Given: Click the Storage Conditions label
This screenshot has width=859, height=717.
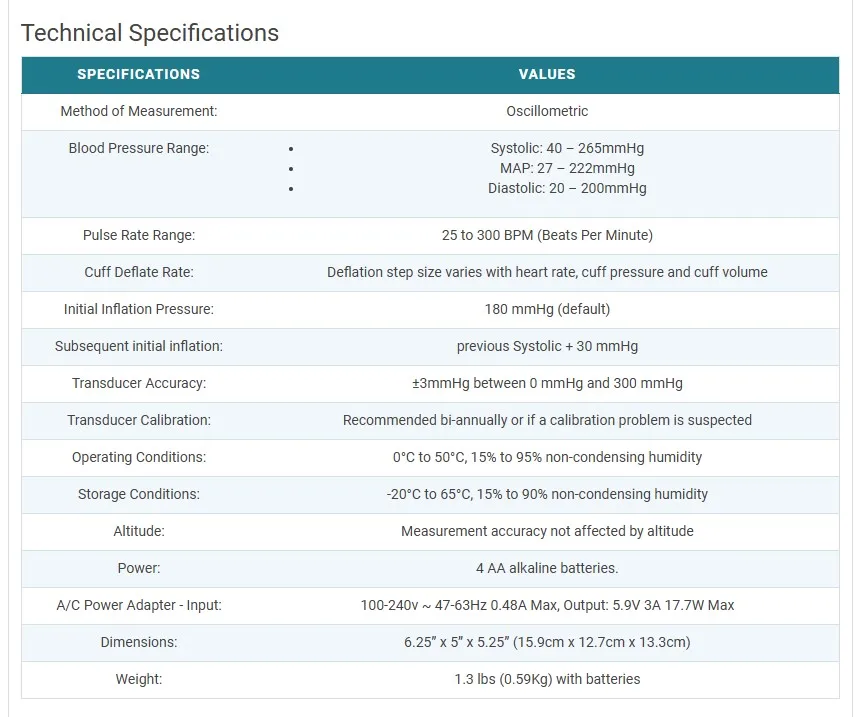Looking at the screenshot, I should (x=138, y=494).
